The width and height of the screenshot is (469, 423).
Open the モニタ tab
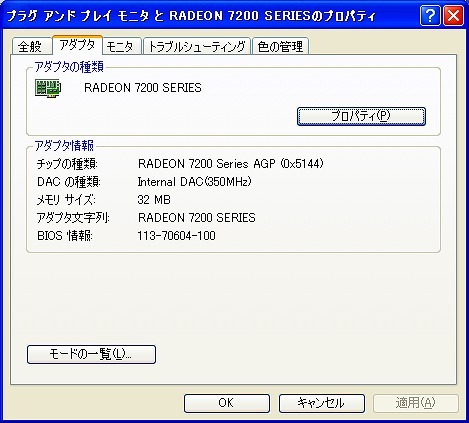(122, 46)
